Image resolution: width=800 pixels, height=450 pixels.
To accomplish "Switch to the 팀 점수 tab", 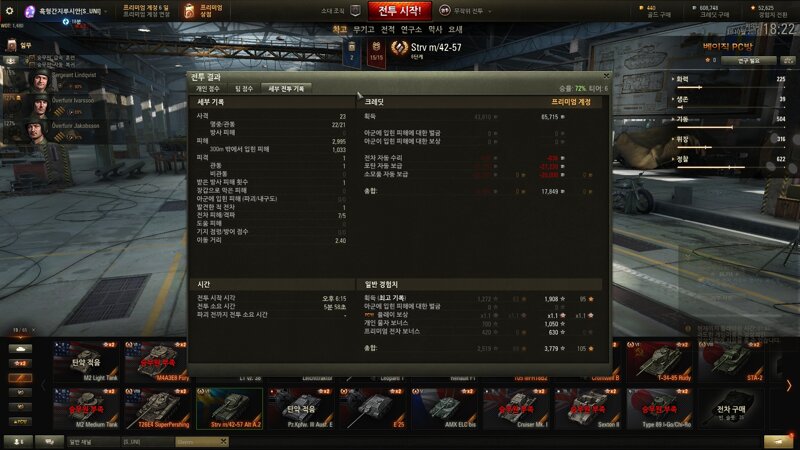I will click(244, 89).
